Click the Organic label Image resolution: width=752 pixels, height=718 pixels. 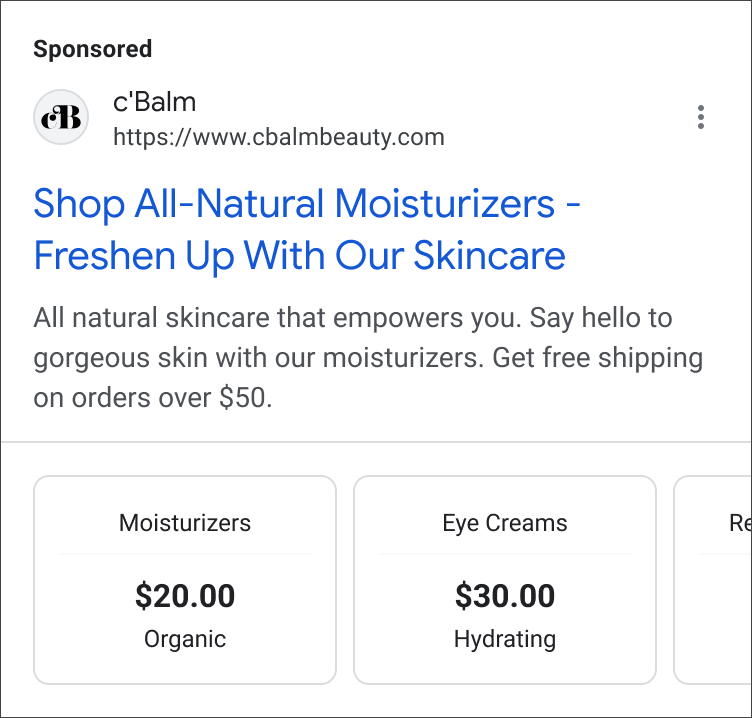185,639
